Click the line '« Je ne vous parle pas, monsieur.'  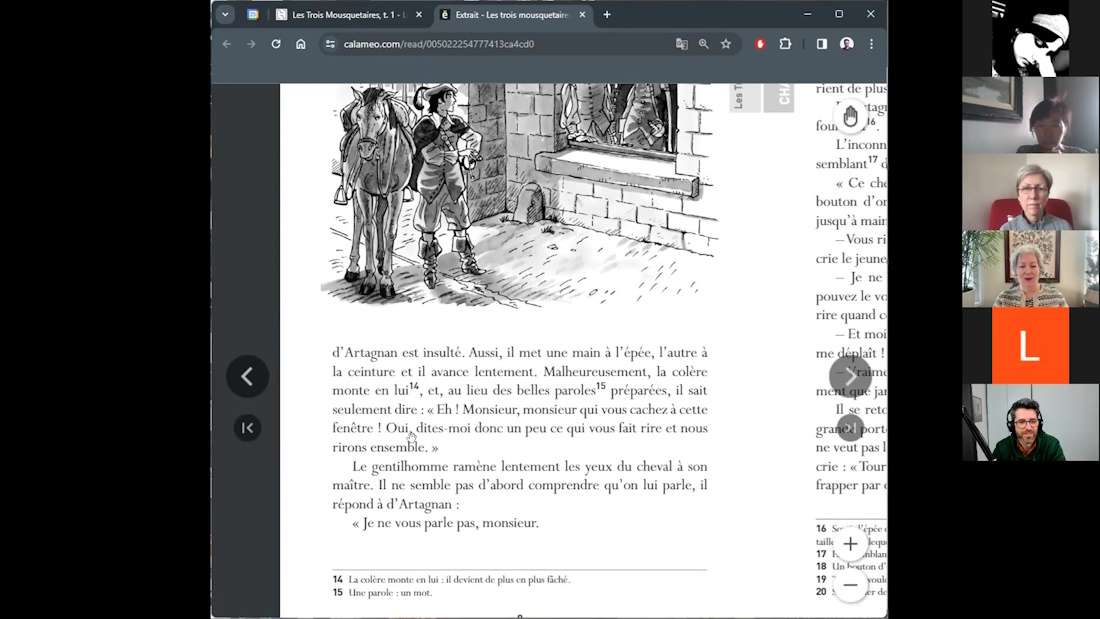pyautogui.click(x=445, y=523)
